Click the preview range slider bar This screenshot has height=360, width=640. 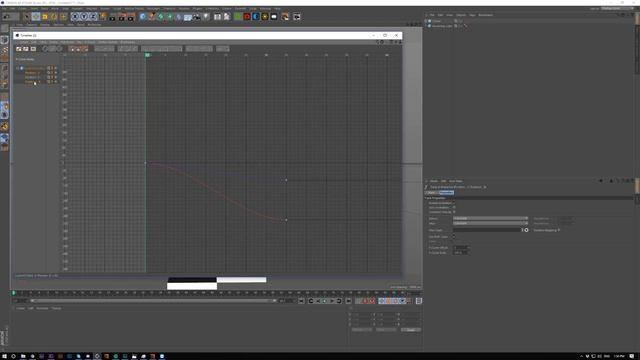(153, 301)
